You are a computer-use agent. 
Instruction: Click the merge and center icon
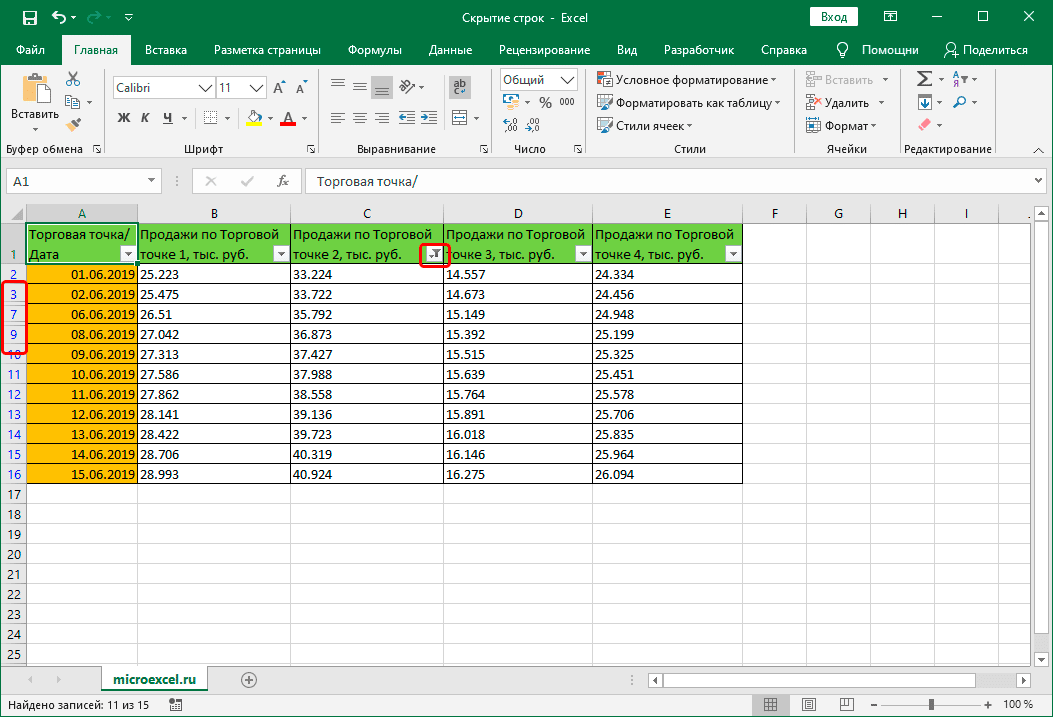(461, 117)
